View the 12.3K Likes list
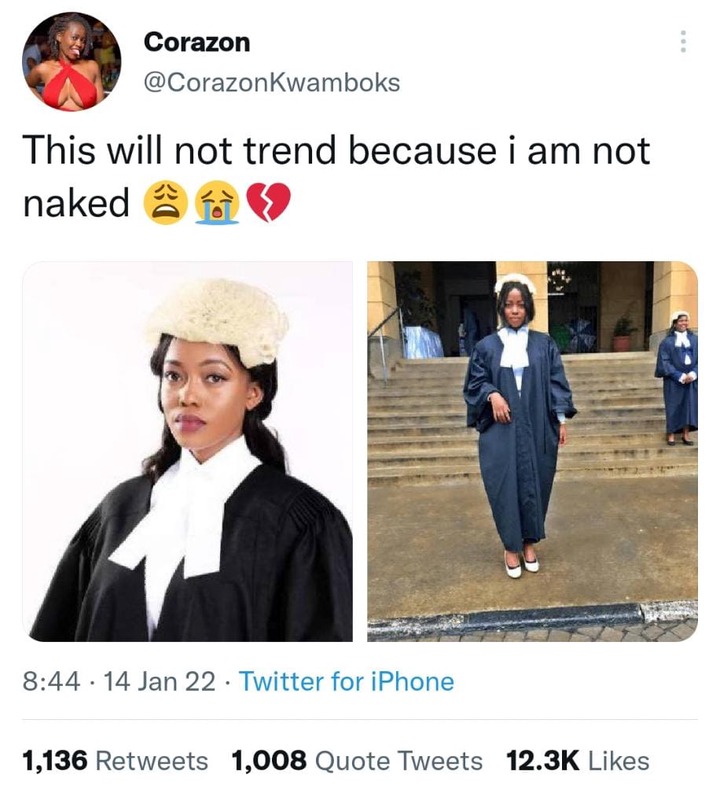The height and width of the screenshot is (786, 720). (578, 760)
